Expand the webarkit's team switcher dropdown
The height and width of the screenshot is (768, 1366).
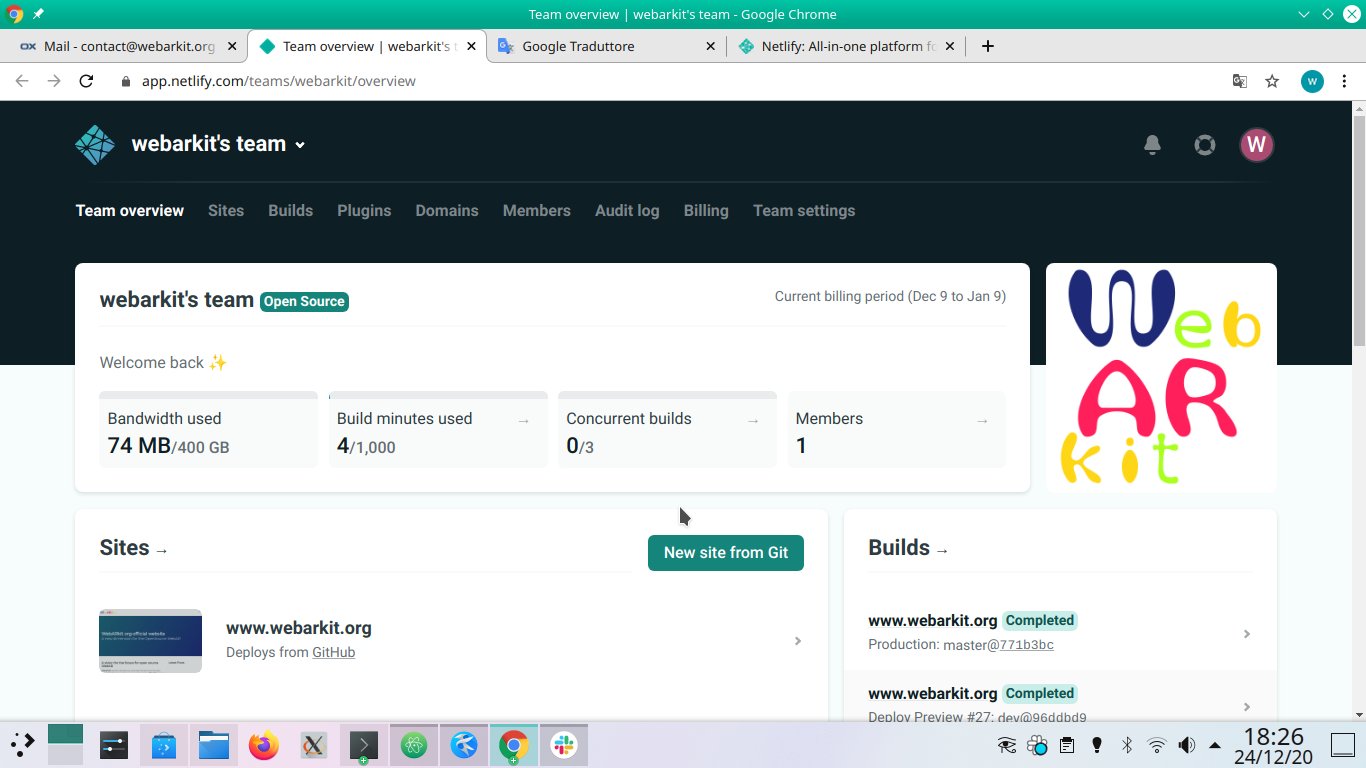(x=218, y=144)
